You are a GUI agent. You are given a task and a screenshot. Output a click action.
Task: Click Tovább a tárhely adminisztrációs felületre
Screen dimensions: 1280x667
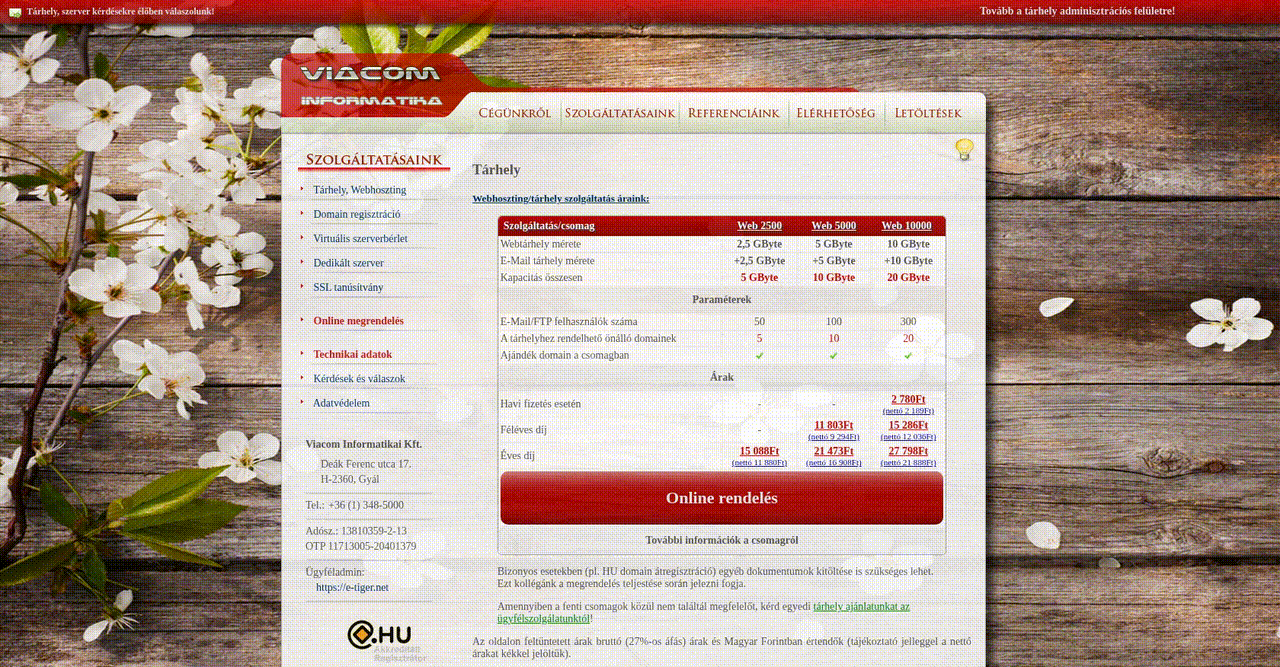1077,11
